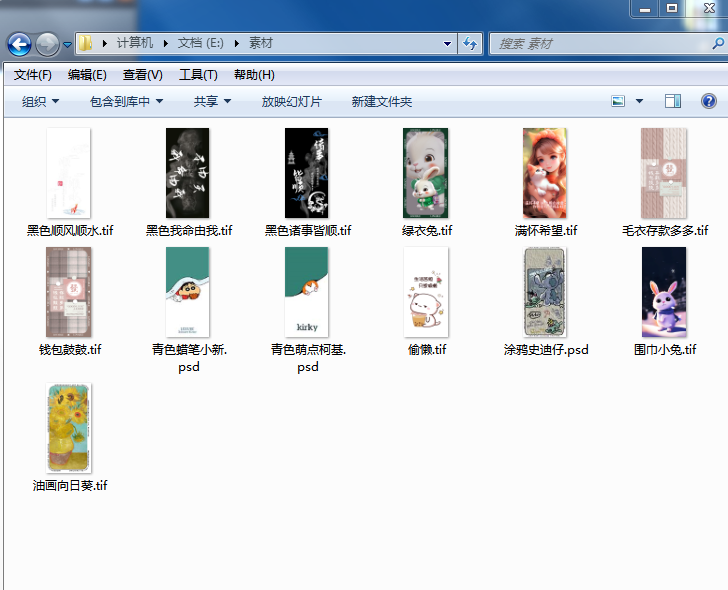Refresh the folder with the refresh icon
The height and width of the screenshot is (590, 728).
coord(470,44)
